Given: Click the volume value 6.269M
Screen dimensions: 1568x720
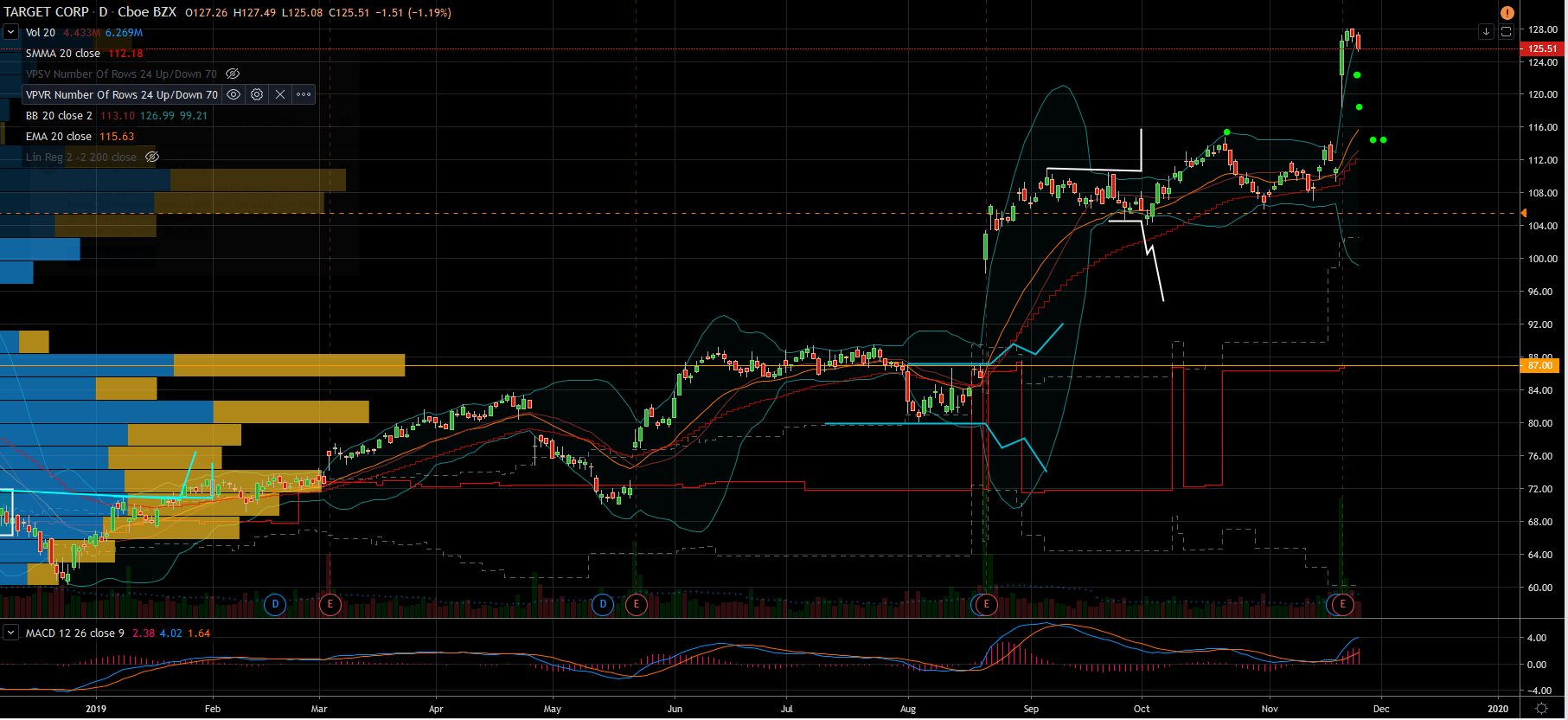Looking at the screenshot, I should tap(125, 32).
